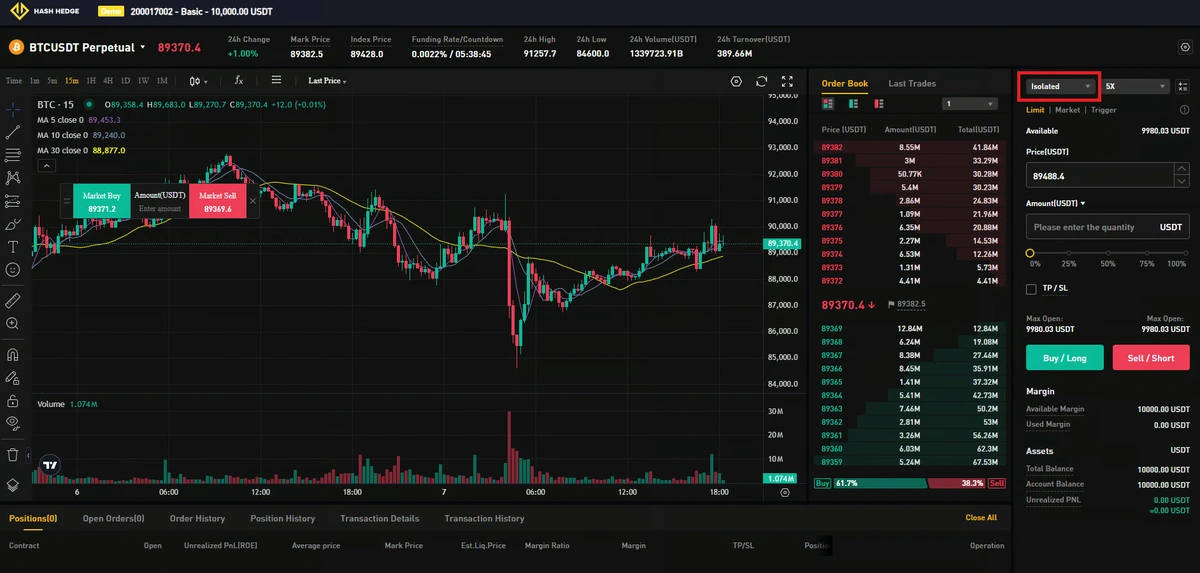The width and height of the screenshot is (1200, 573).
Task: Open the Fibonacci retracement tool
Action: [x=13, y=154]
